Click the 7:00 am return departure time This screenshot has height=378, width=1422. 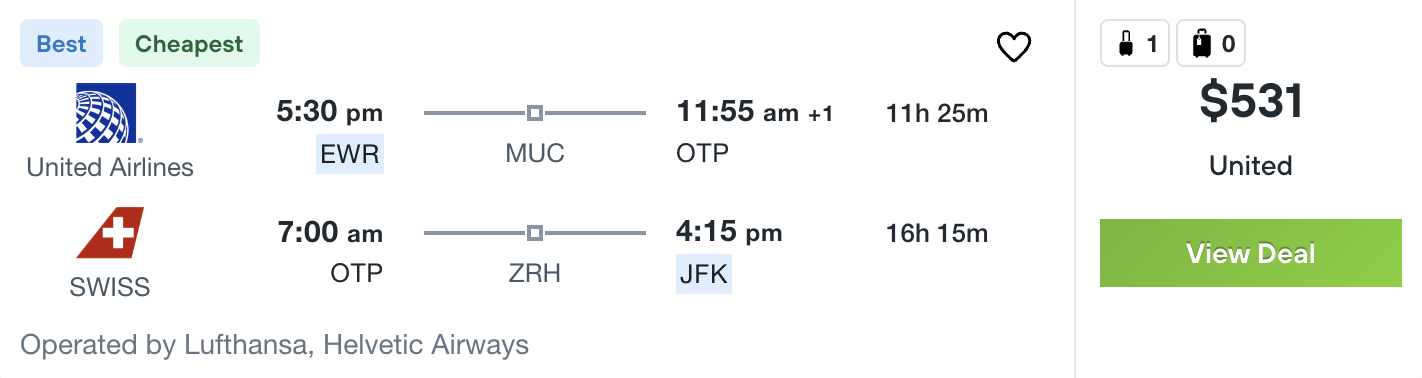tap(330, 232)
